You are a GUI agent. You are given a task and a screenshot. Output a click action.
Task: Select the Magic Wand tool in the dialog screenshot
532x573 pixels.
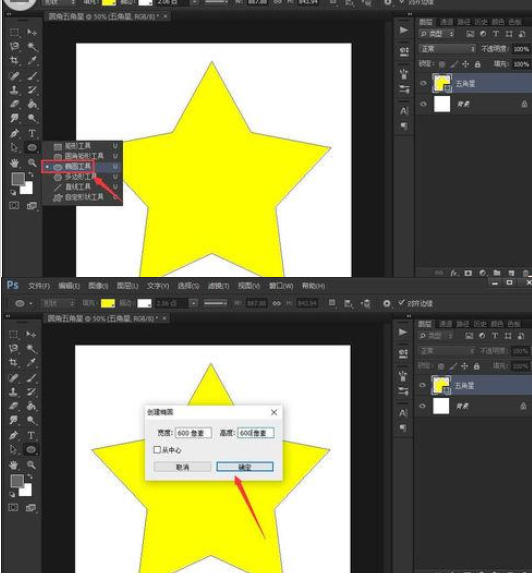tap(31, 348)
